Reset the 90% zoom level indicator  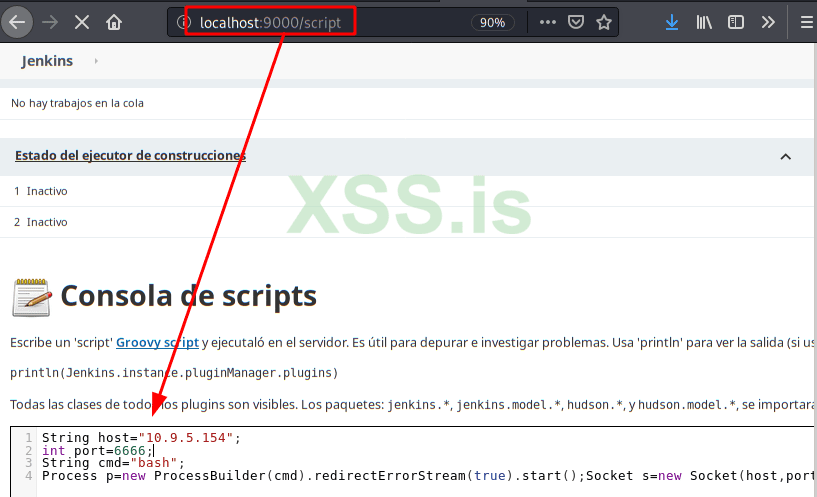(x=492, y=22)
